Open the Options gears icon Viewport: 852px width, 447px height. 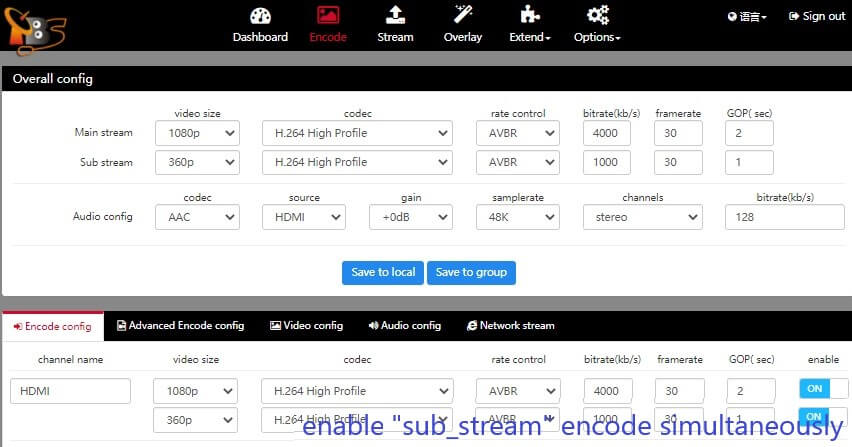point(597,16)
